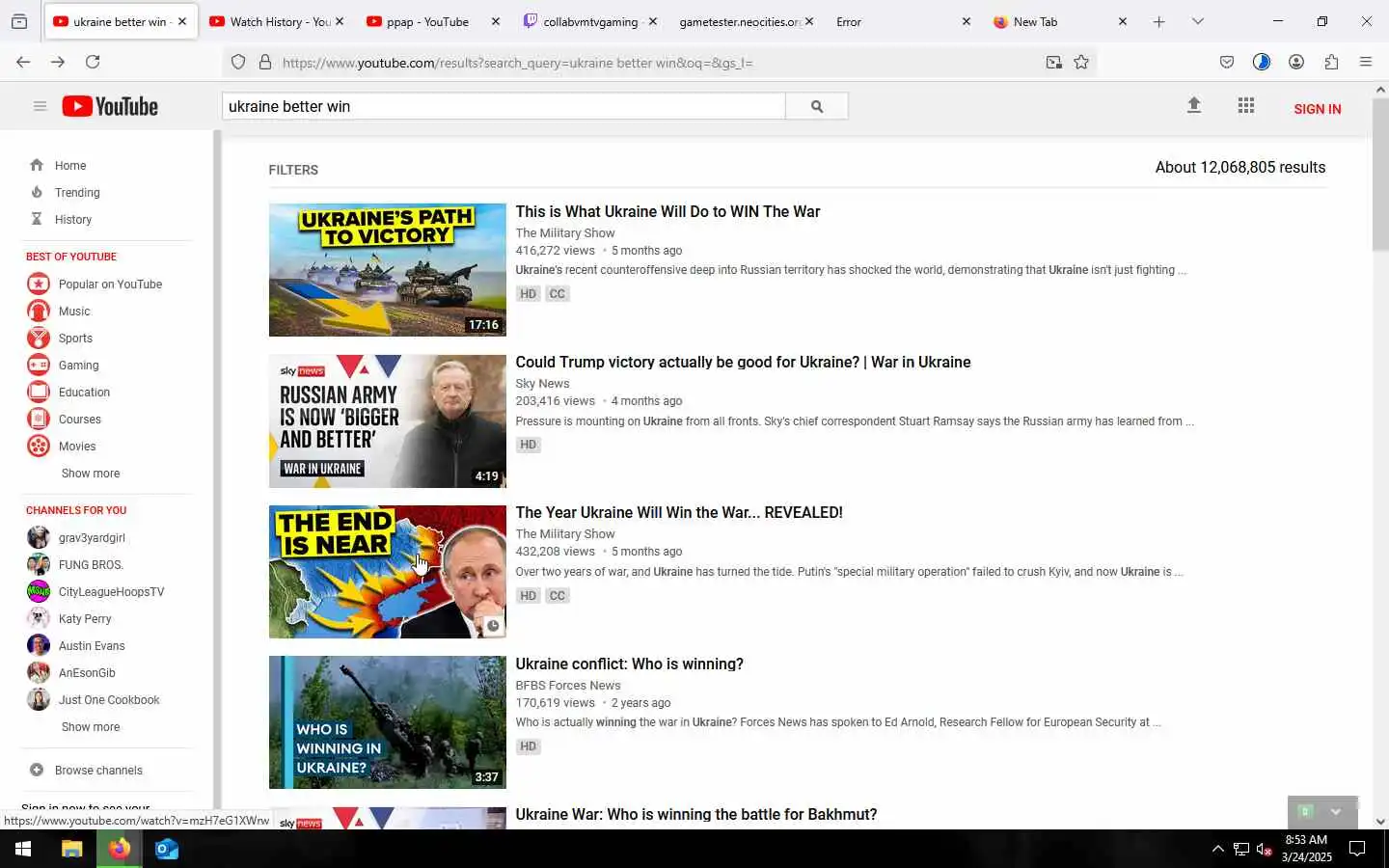Open 'This is What Ukraine Will Do to WIN The War'
The image size is (1389, 868).
click(667, 211)
